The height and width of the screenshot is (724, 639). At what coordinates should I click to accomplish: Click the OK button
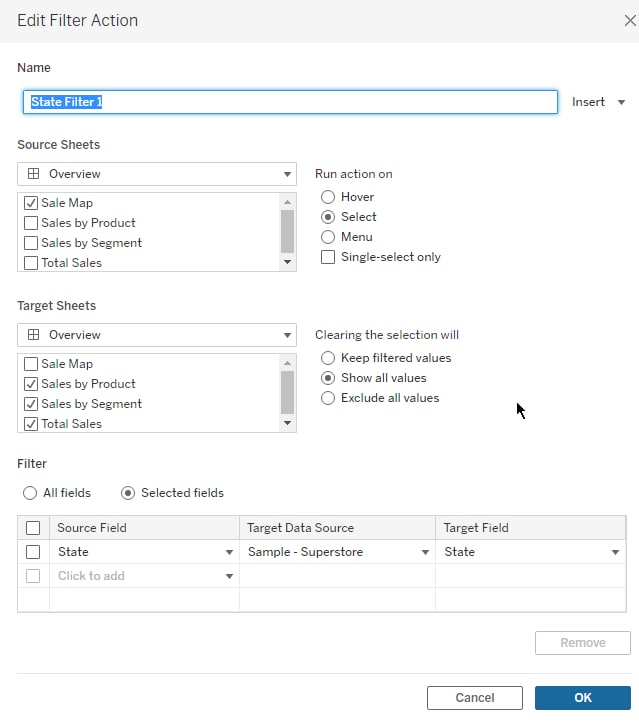point(583,698)
